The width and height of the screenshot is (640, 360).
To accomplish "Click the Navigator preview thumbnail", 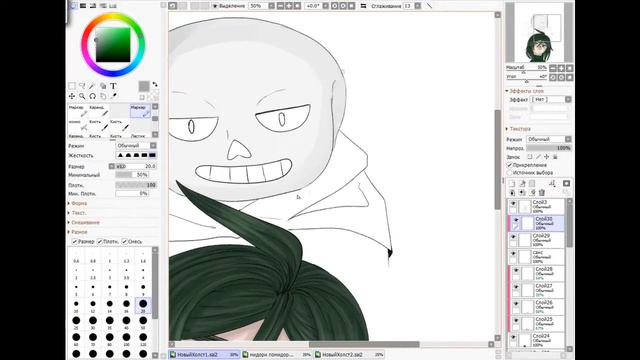I will pyautogui.click(x=540, y=33).
